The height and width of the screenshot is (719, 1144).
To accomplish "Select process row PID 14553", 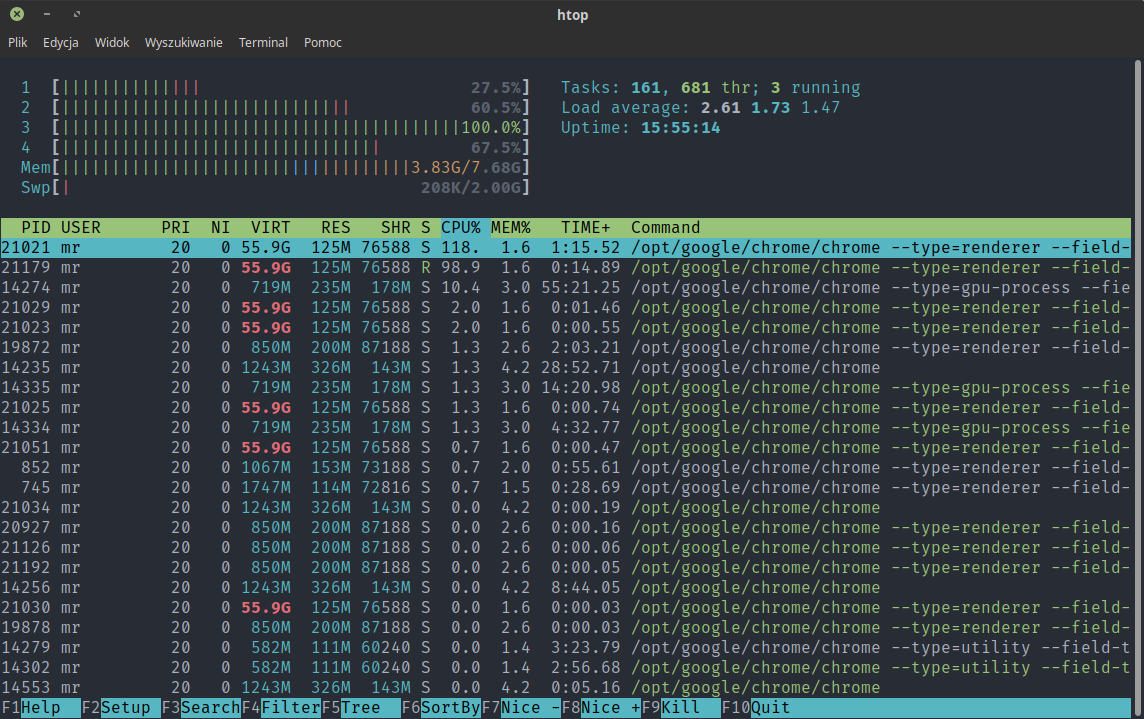I will point(566,688).
